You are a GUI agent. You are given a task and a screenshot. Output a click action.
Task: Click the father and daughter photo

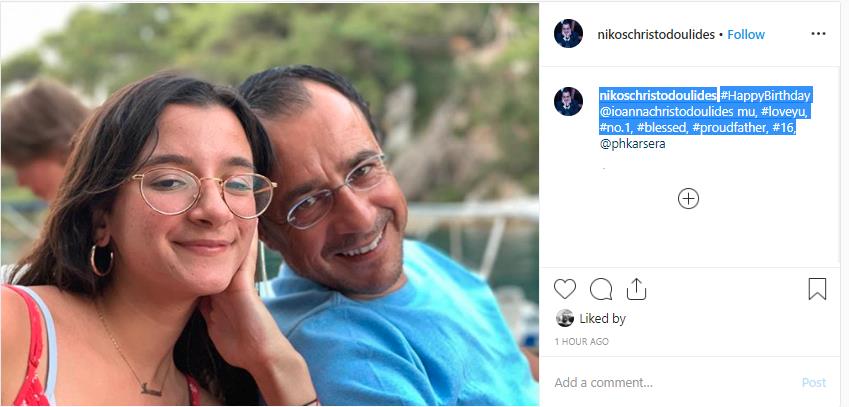pos(270,204)
